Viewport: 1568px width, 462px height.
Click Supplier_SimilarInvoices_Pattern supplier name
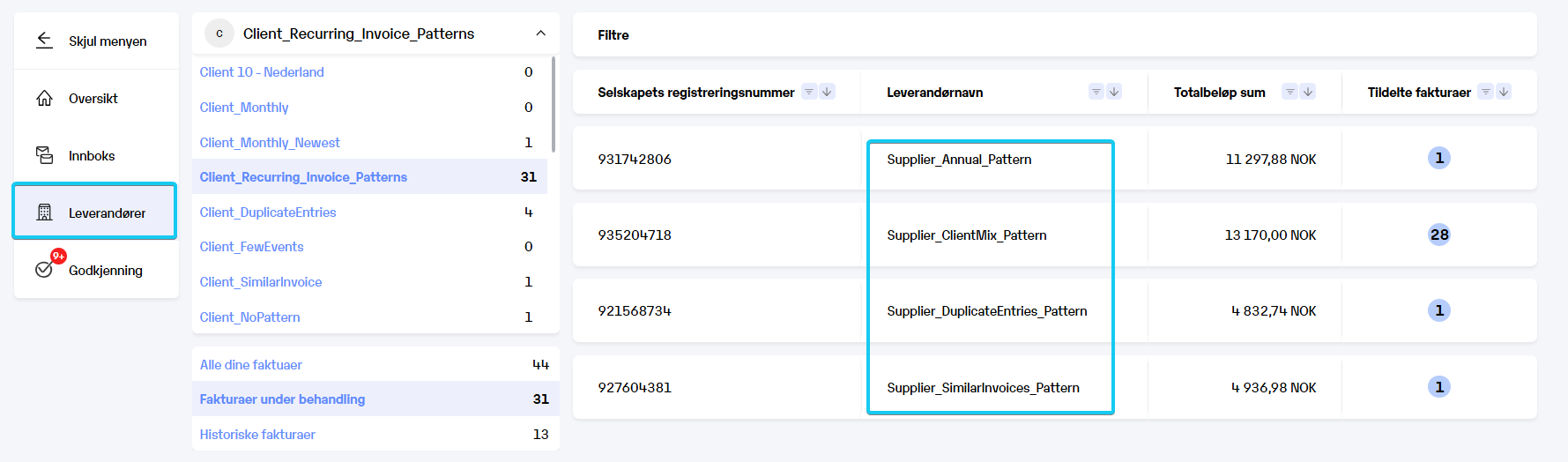tap(983, 388)
